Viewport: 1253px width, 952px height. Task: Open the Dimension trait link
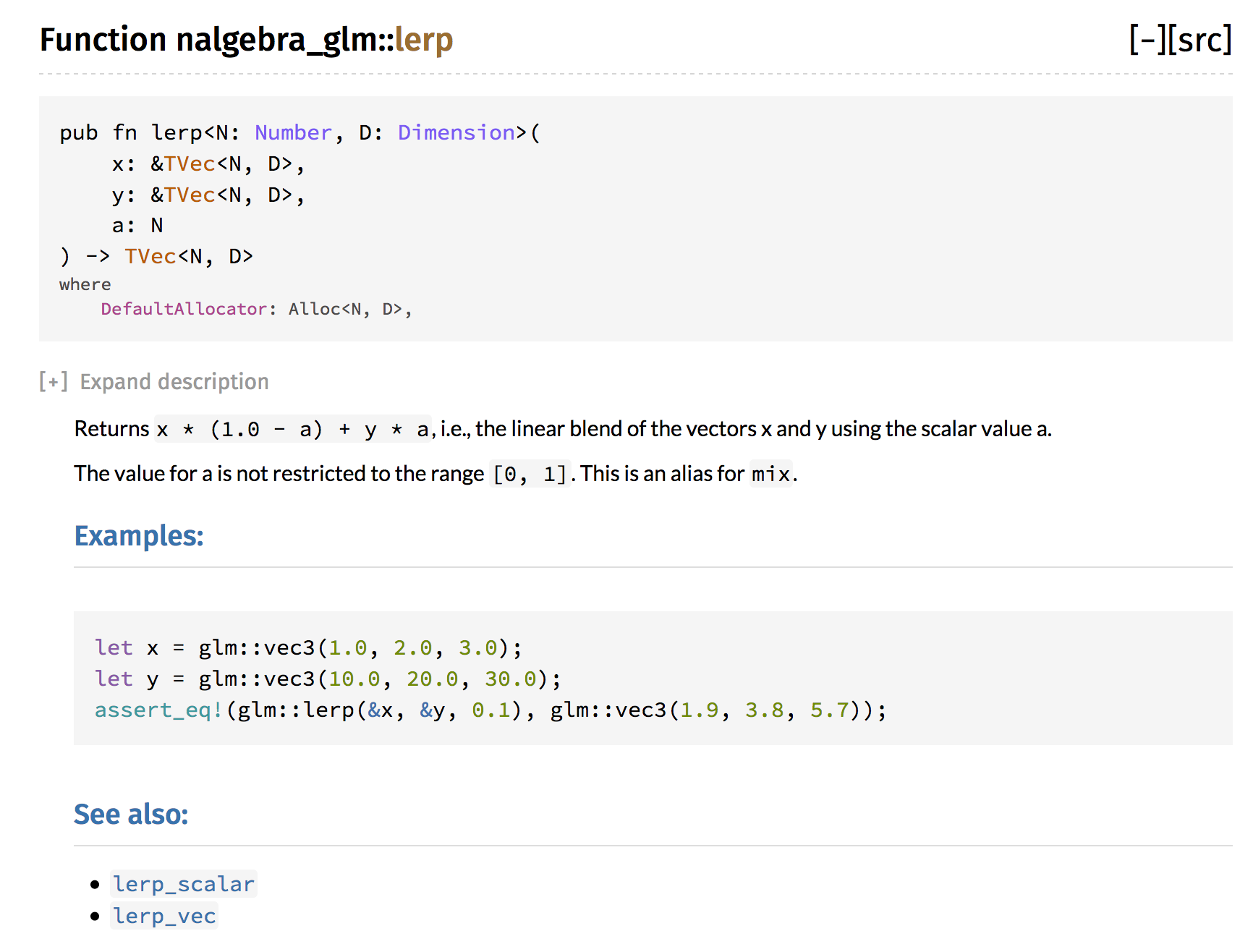click(x=456, y=132)
